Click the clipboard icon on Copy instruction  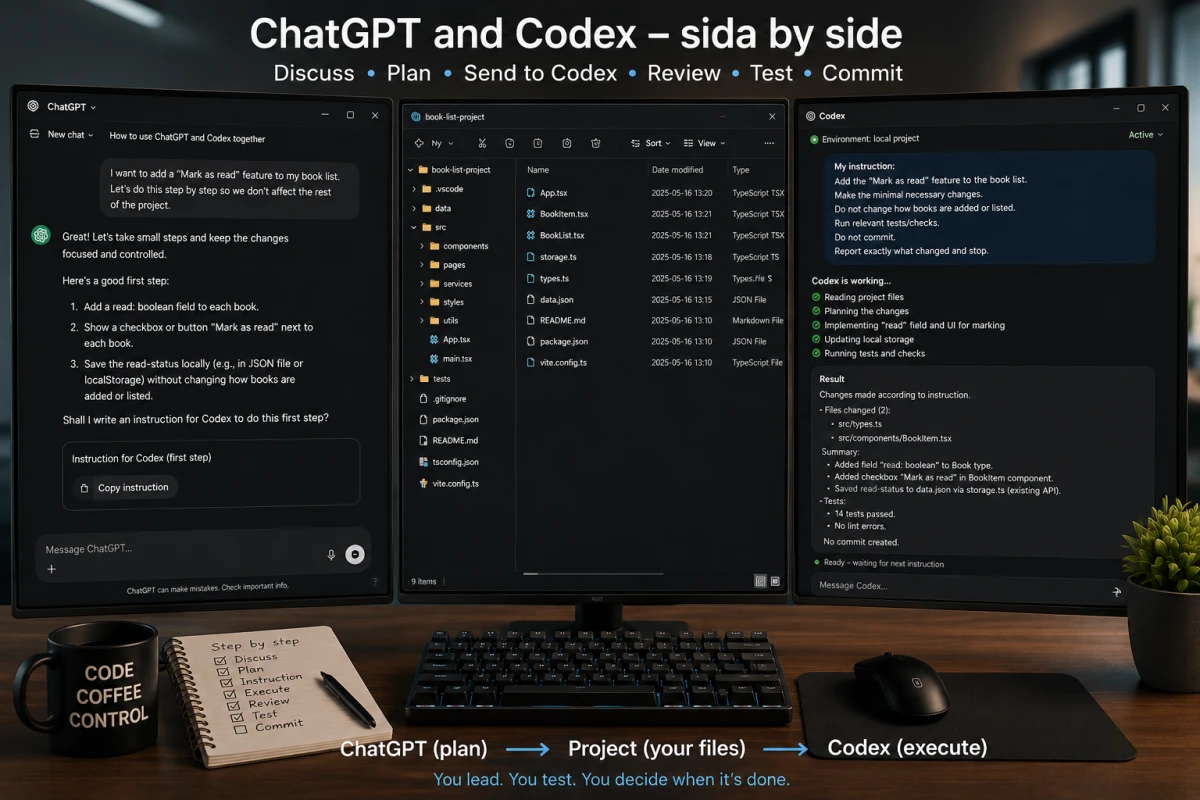click(85, 488)
